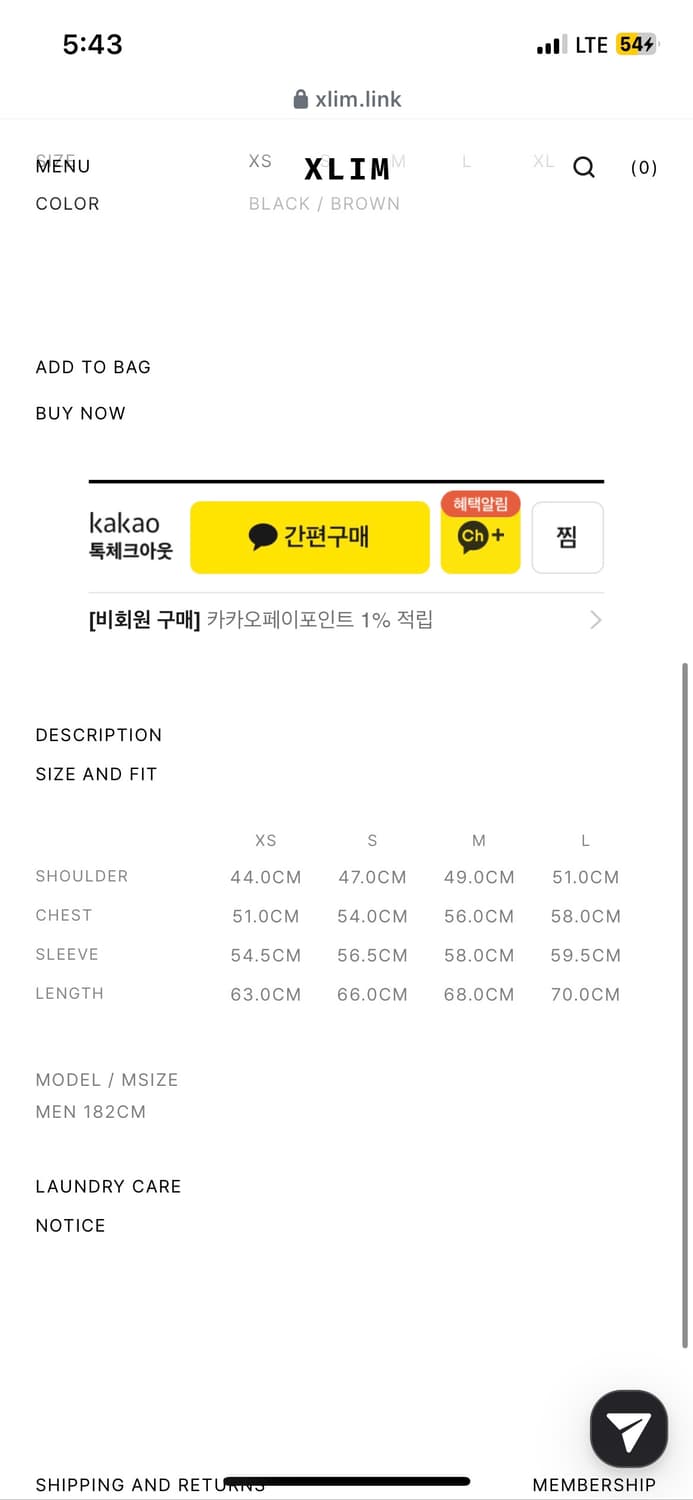Open the MENU item
Screen dimensions: 693x1500
click(x=62, y=166)
